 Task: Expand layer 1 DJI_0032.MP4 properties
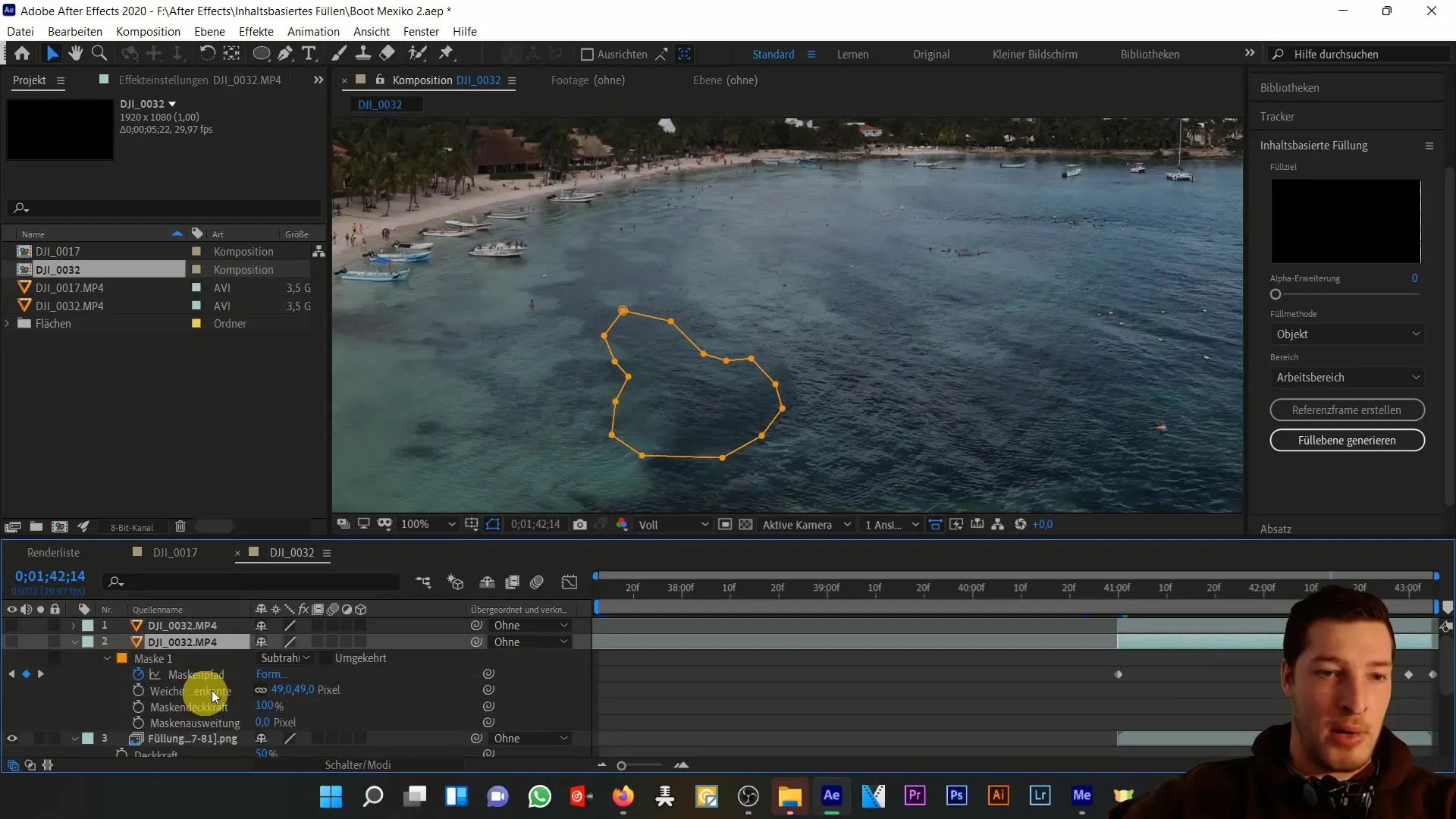(x=74, y=626)
